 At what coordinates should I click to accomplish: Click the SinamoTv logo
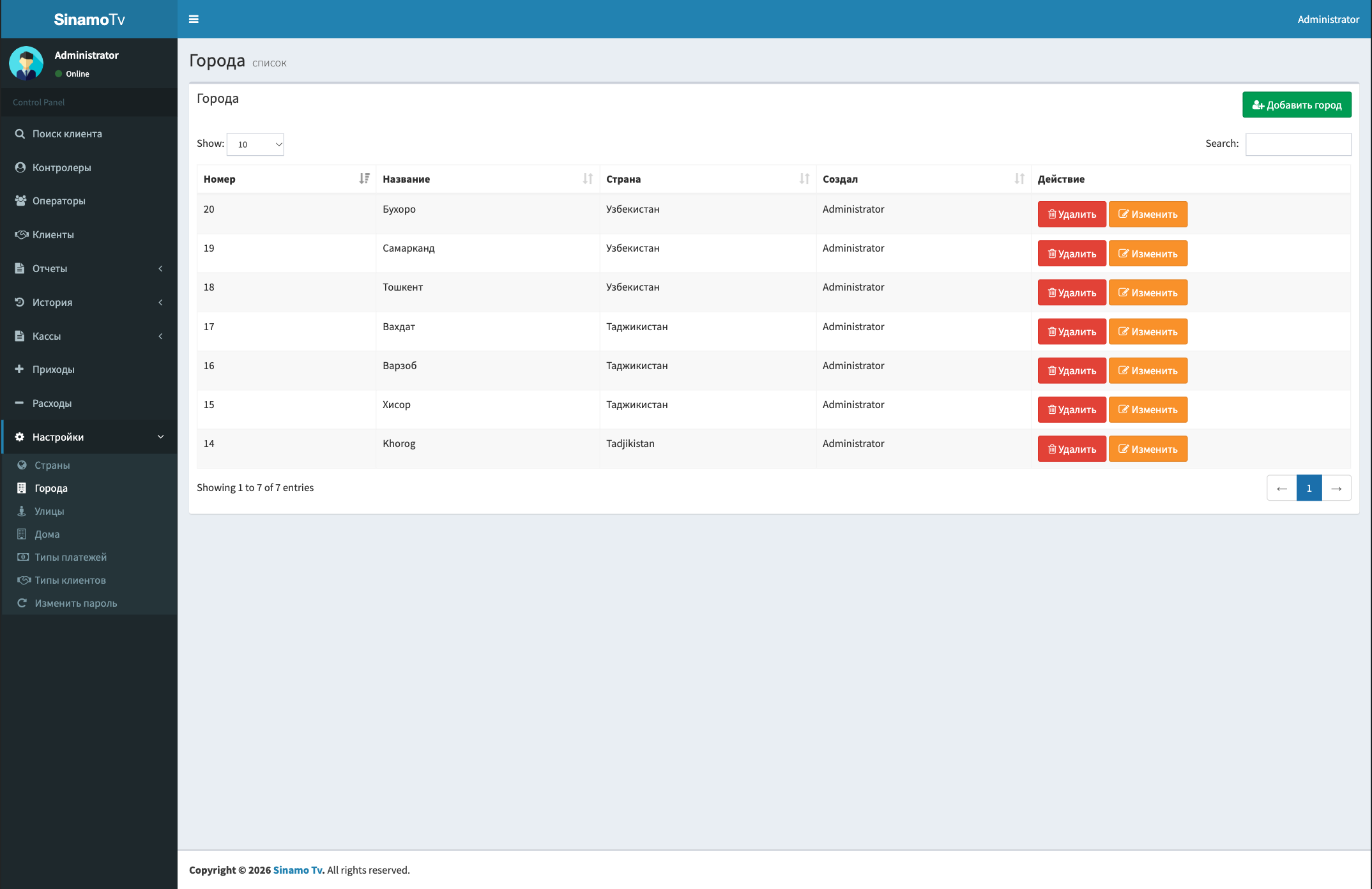point(89,19)
